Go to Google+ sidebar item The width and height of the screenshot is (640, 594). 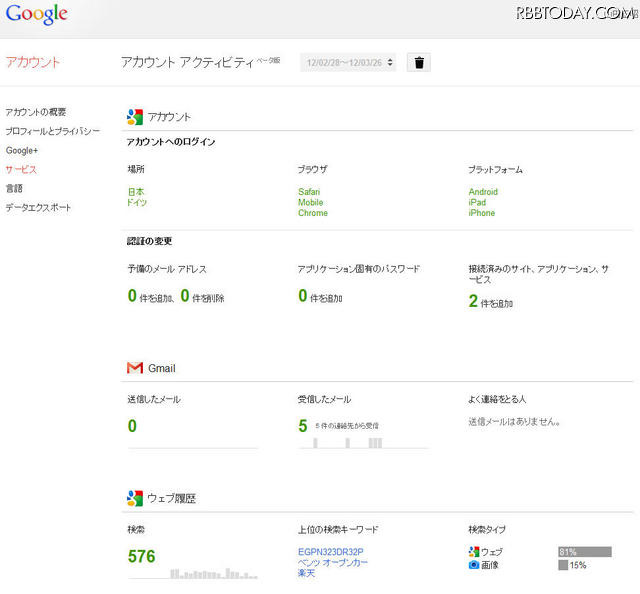tap(21, 150)
